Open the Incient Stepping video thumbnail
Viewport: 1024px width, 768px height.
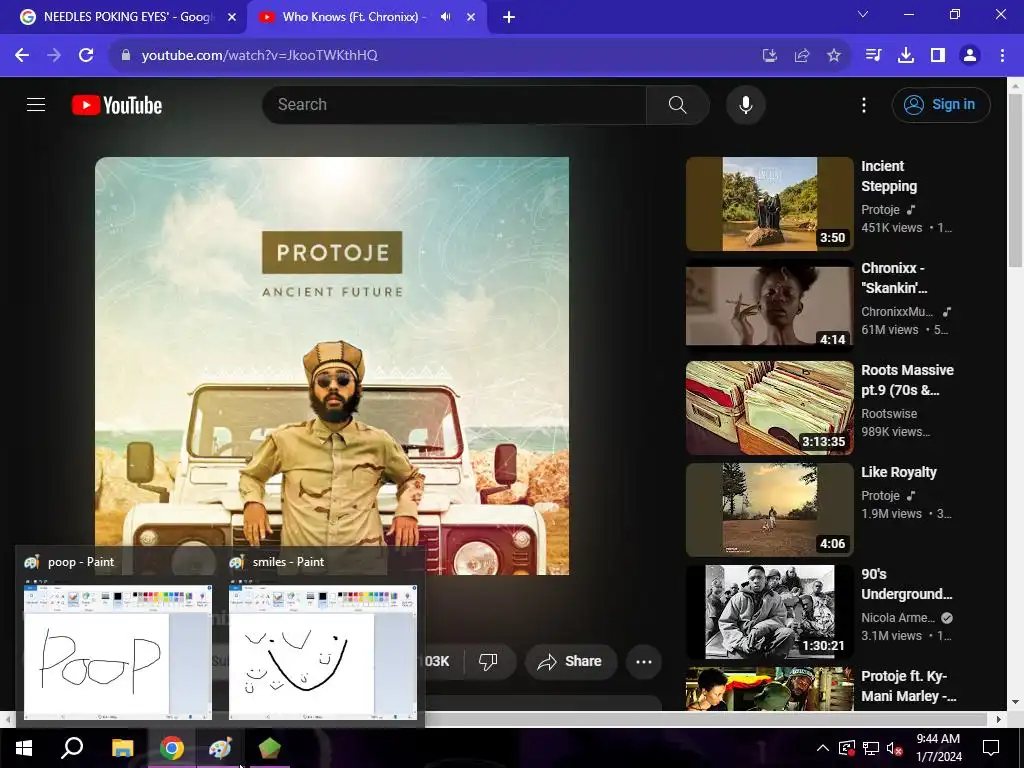[x=769, y=204]
